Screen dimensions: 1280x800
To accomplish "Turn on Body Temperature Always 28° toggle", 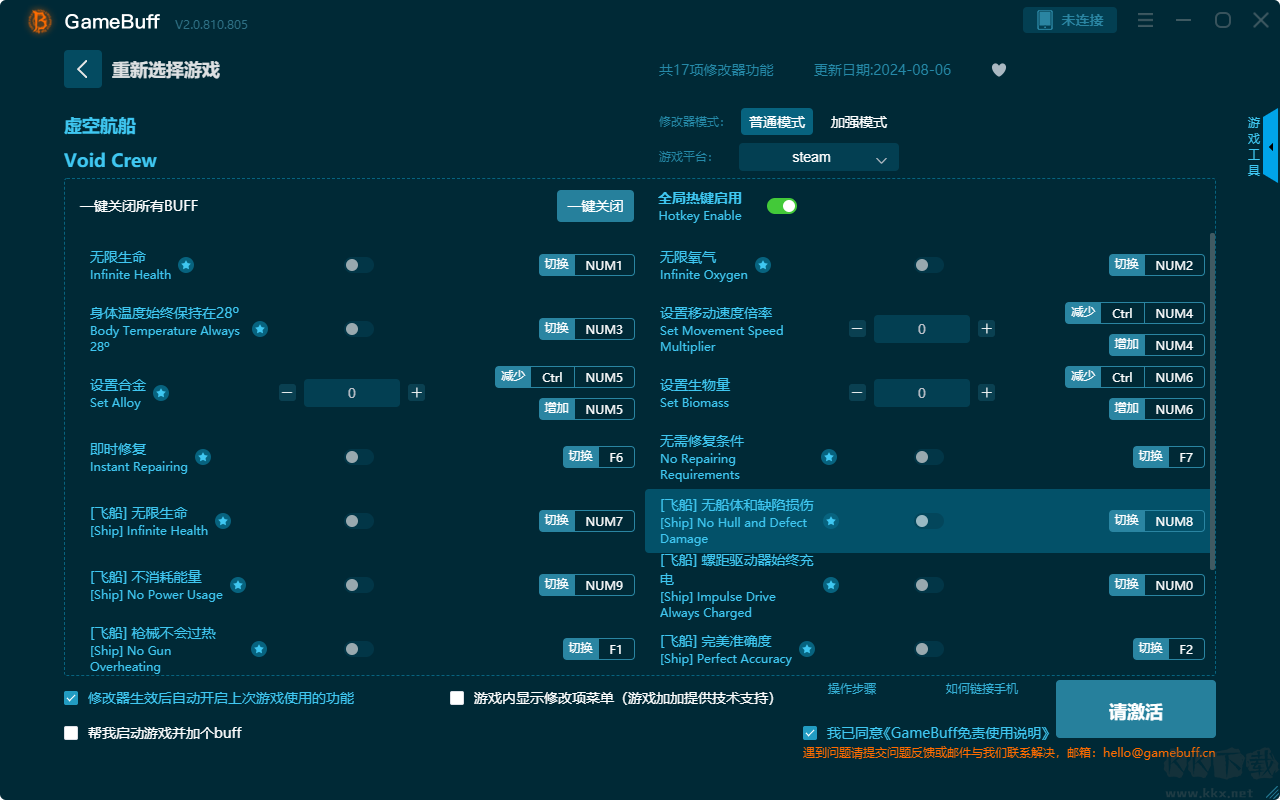I will (359, 329).
